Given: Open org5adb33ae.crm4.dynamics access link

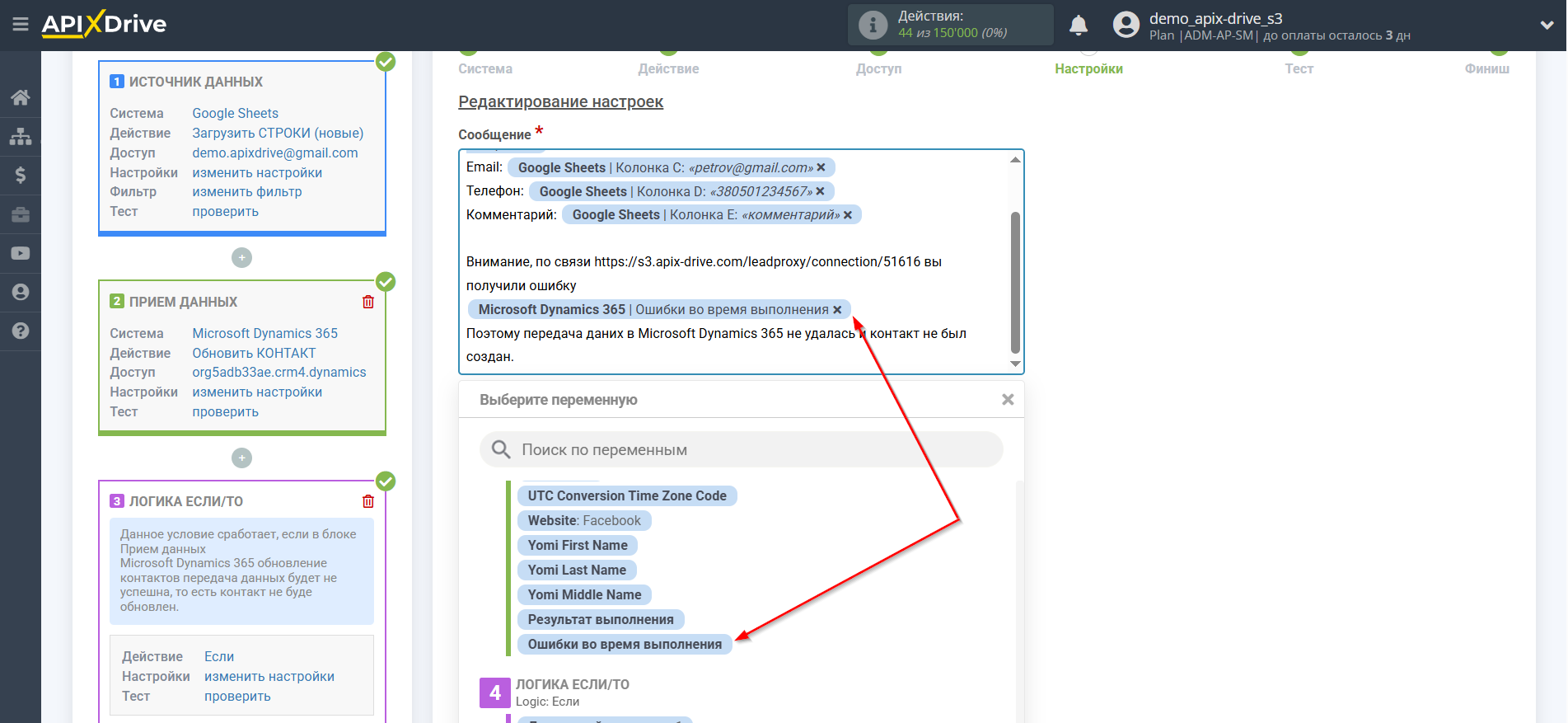Looking at the screenshot, I should tap(279, 372).
